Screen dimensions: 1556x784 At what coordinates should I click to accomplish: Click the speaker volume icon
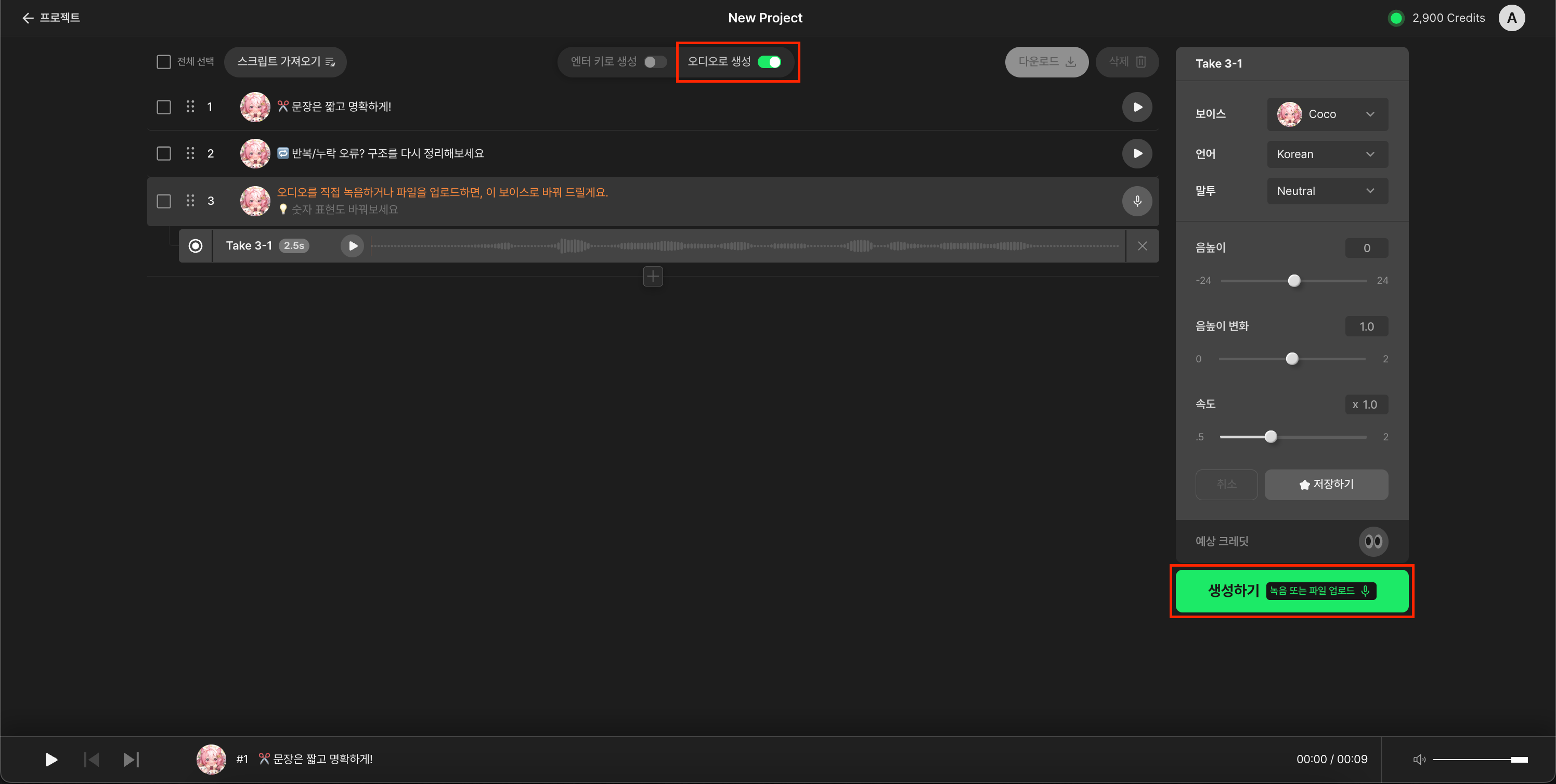1419,759
